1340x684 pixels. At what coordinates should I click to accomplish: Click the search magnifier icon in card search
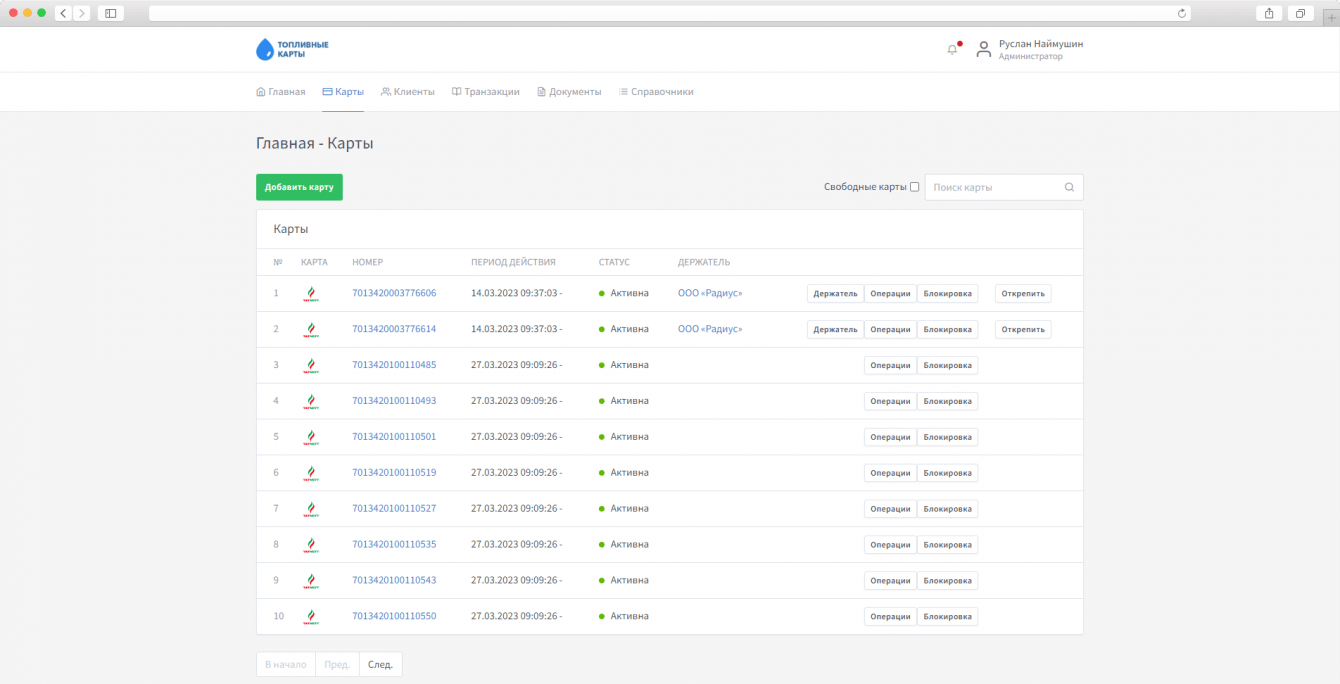(x=1069, y=187)
